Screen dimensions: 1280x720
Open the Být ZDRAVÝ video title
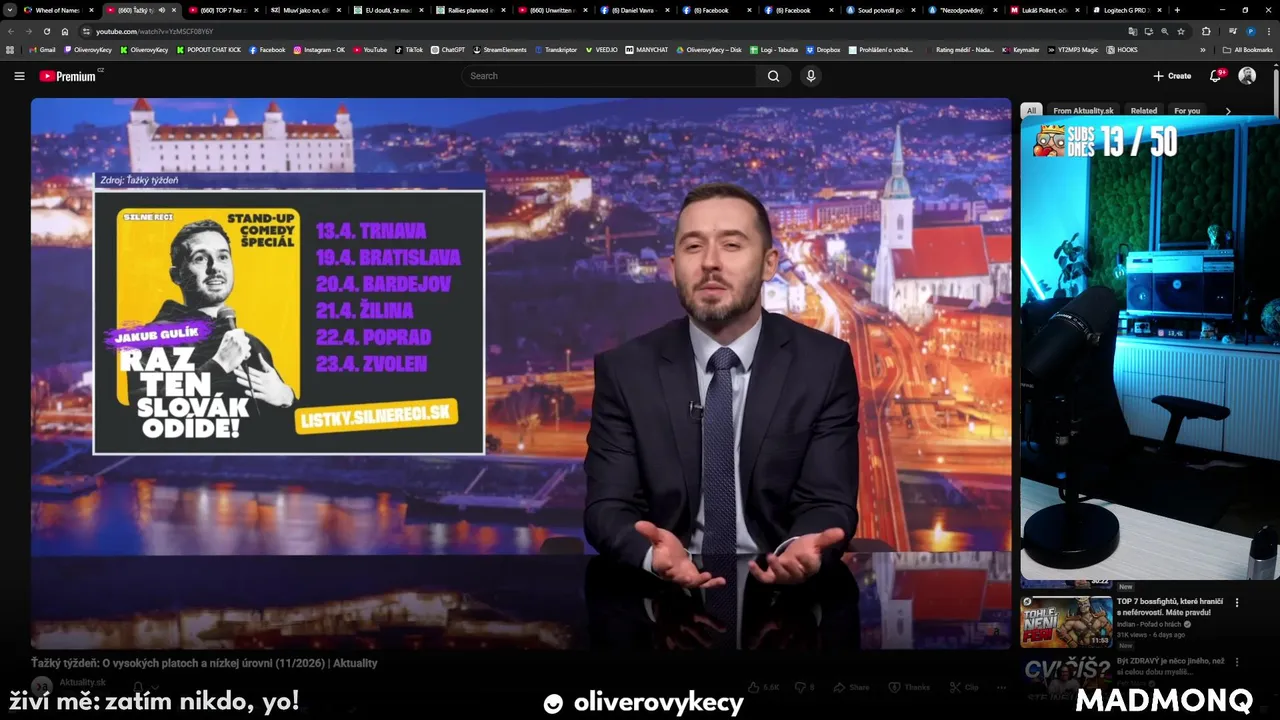pos(1171,666)
